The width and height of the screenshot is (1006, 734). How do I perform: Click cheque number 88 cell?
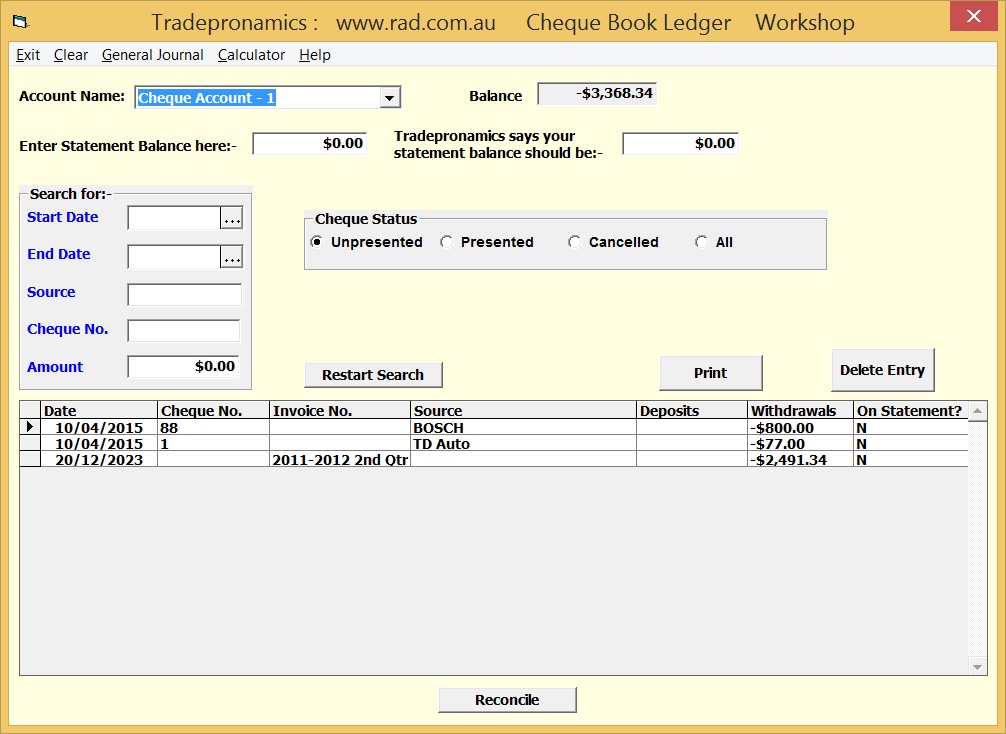(214, 427)
